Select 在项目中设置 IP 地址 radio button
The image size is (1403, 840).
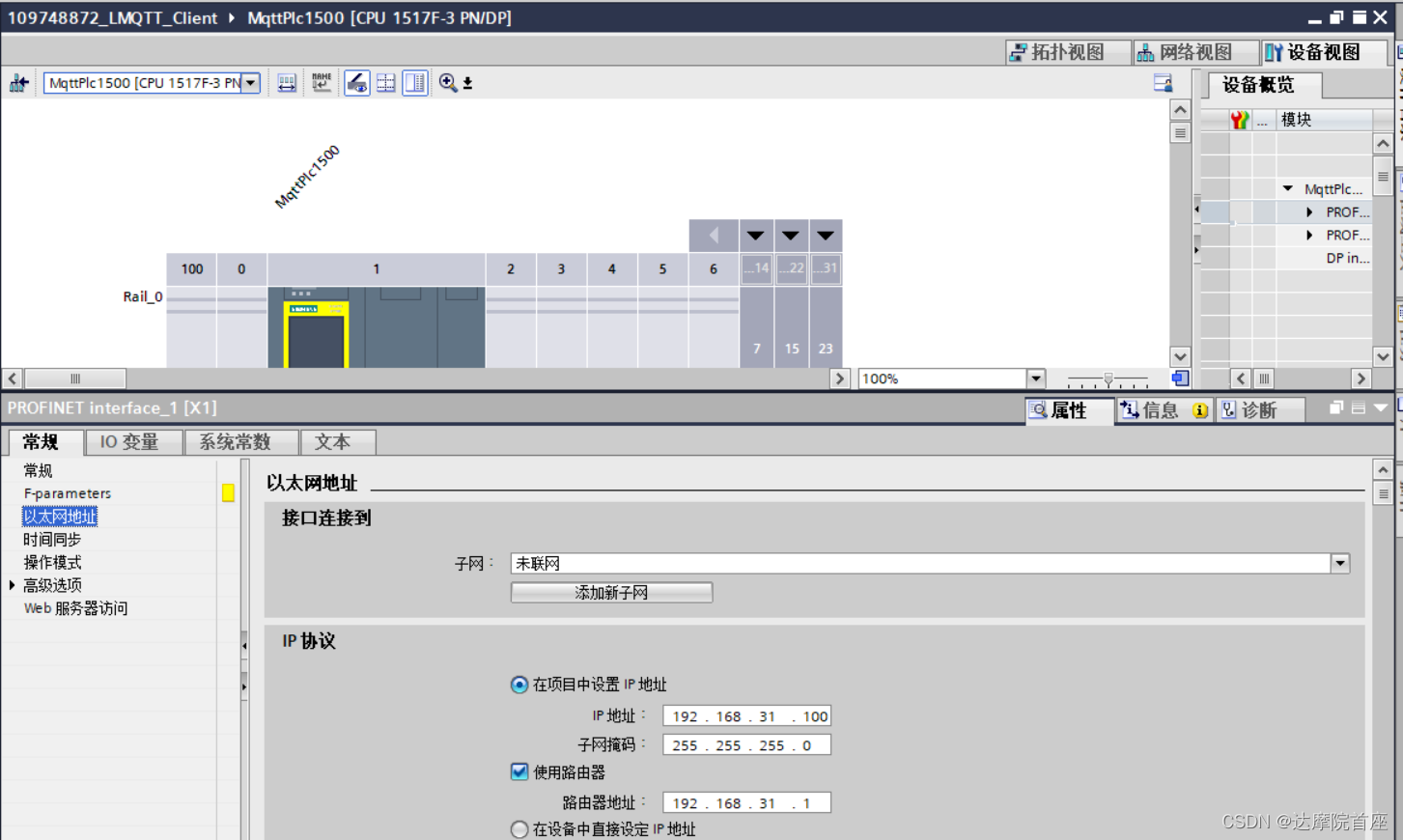pos(519,685)
